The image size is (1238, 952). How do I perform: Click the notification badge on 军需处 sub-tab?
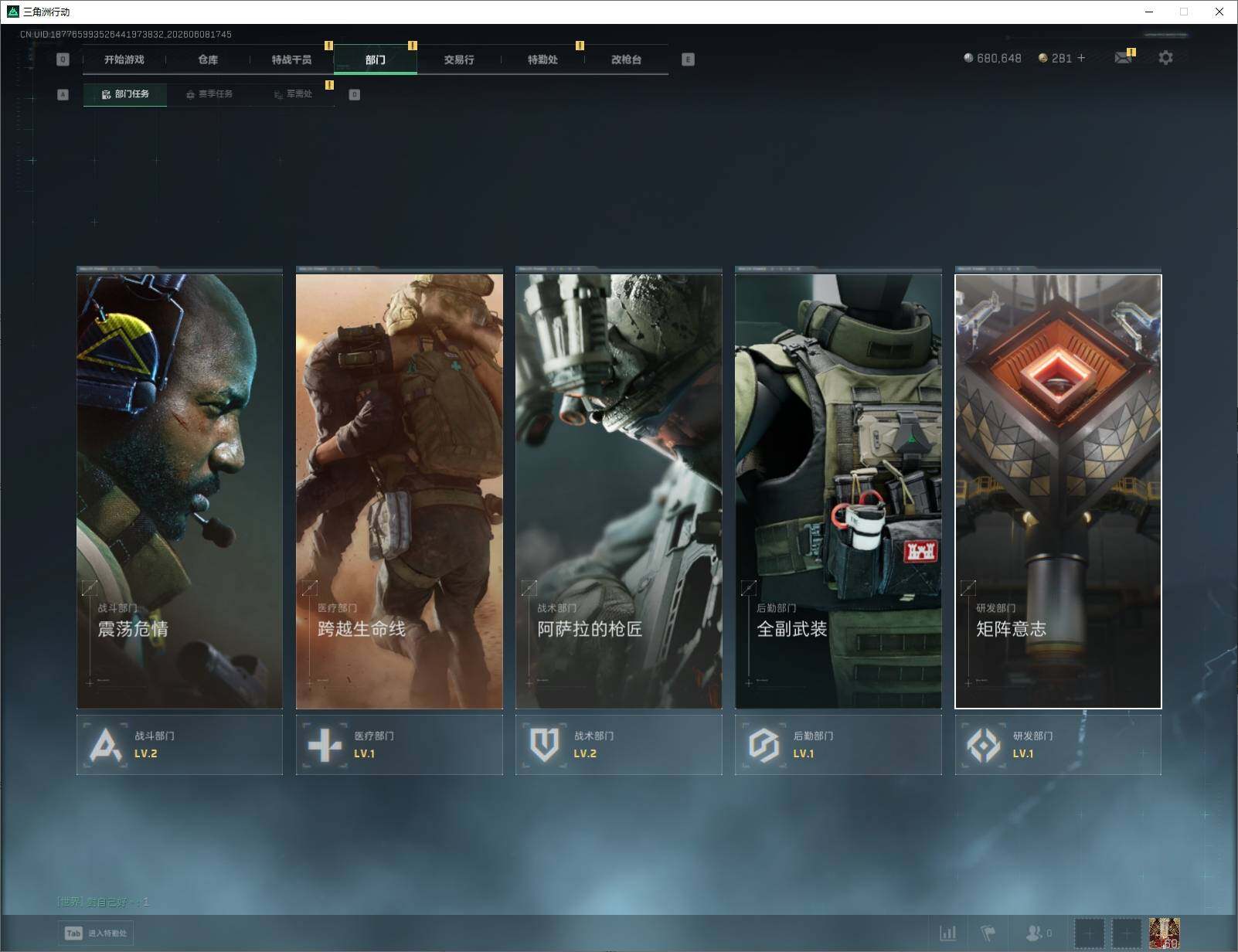(x=329, y=85)
